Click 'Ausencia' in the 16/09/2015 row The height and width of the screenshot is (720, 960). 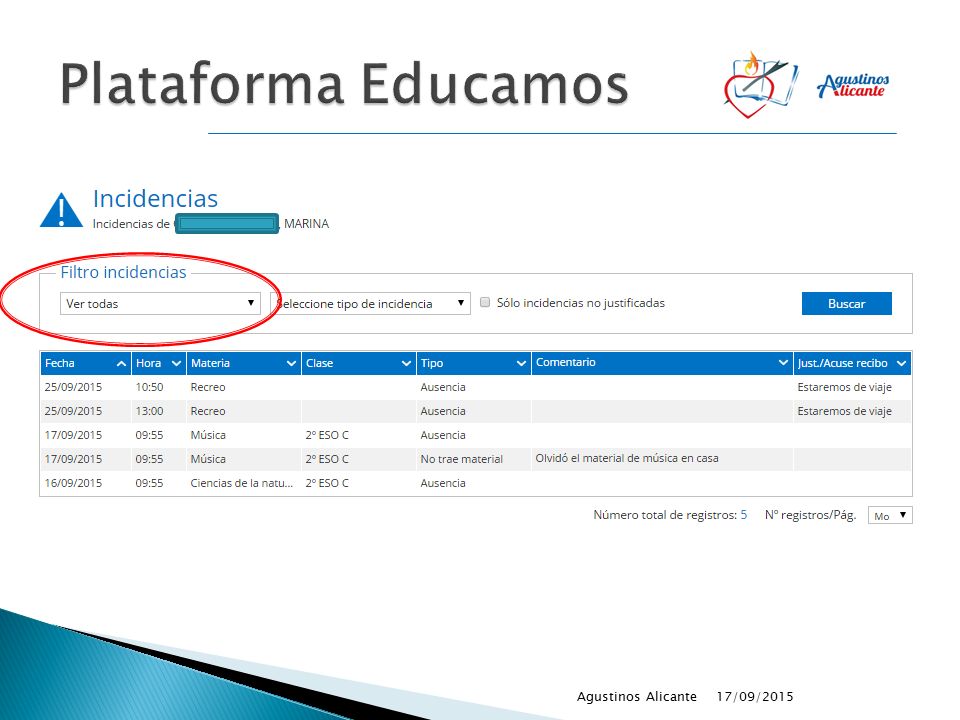click(x=443, y=483)
